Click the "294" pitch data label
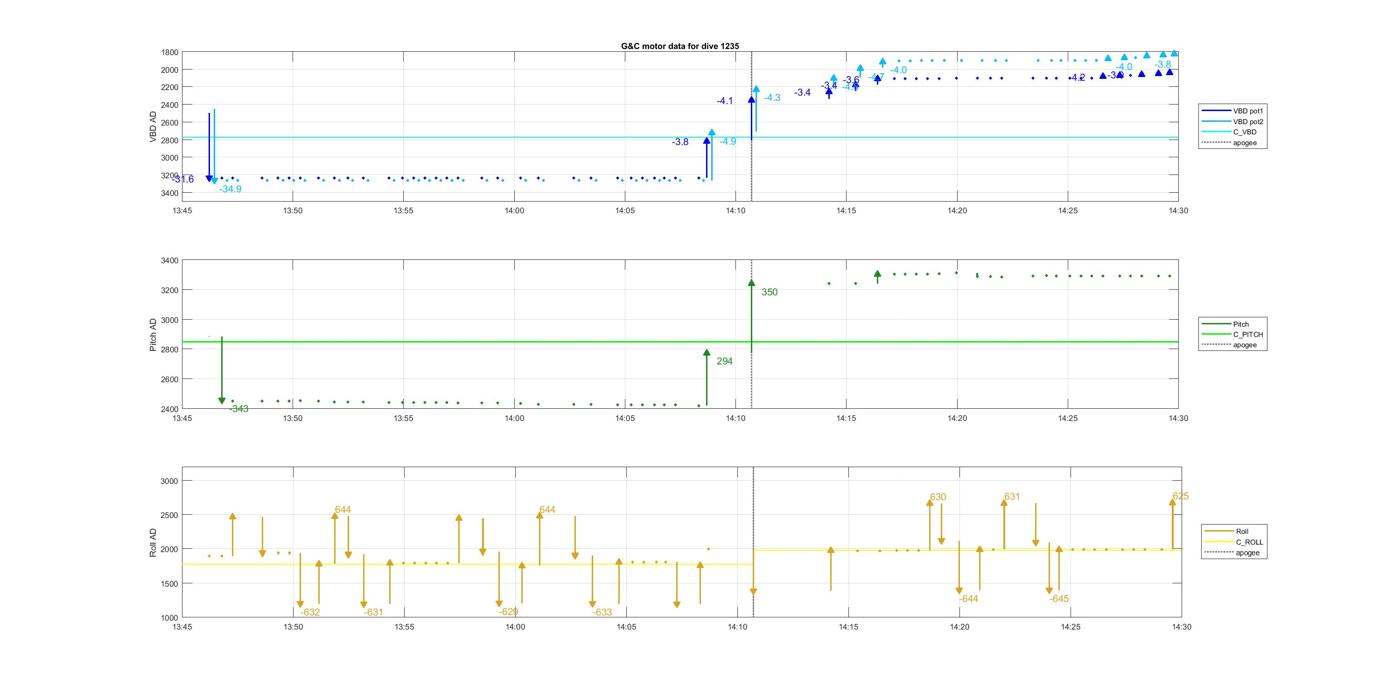1400x693 pixels. point(724,361)
